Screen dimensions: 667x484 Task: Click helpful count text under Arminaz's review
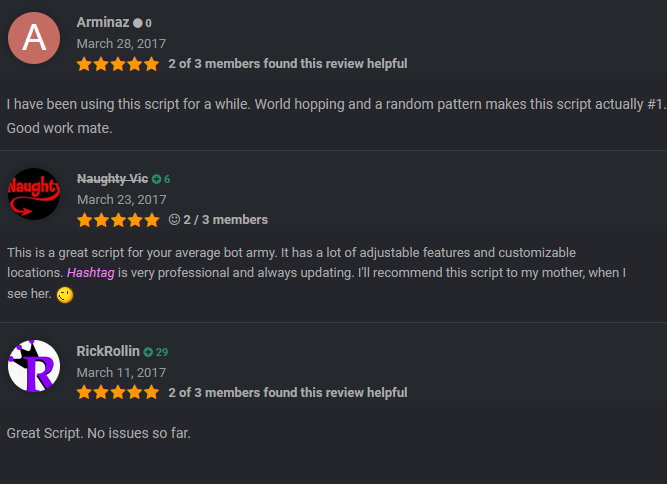(288, 64)
